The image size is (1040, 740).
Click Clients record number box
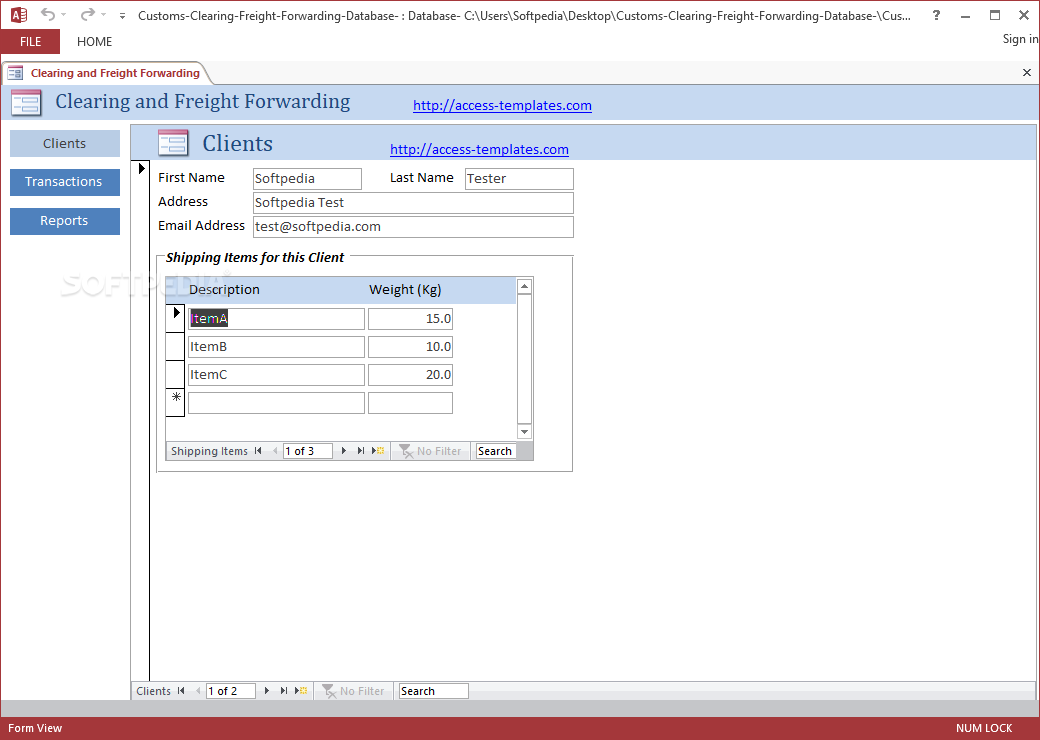click(231, 691)
